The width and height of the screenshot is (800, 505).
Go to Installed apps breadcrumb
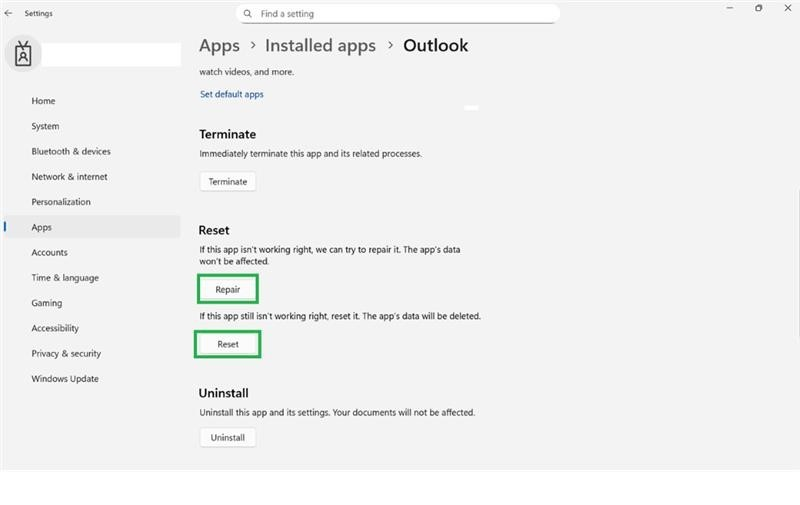(x=320, y=45)
